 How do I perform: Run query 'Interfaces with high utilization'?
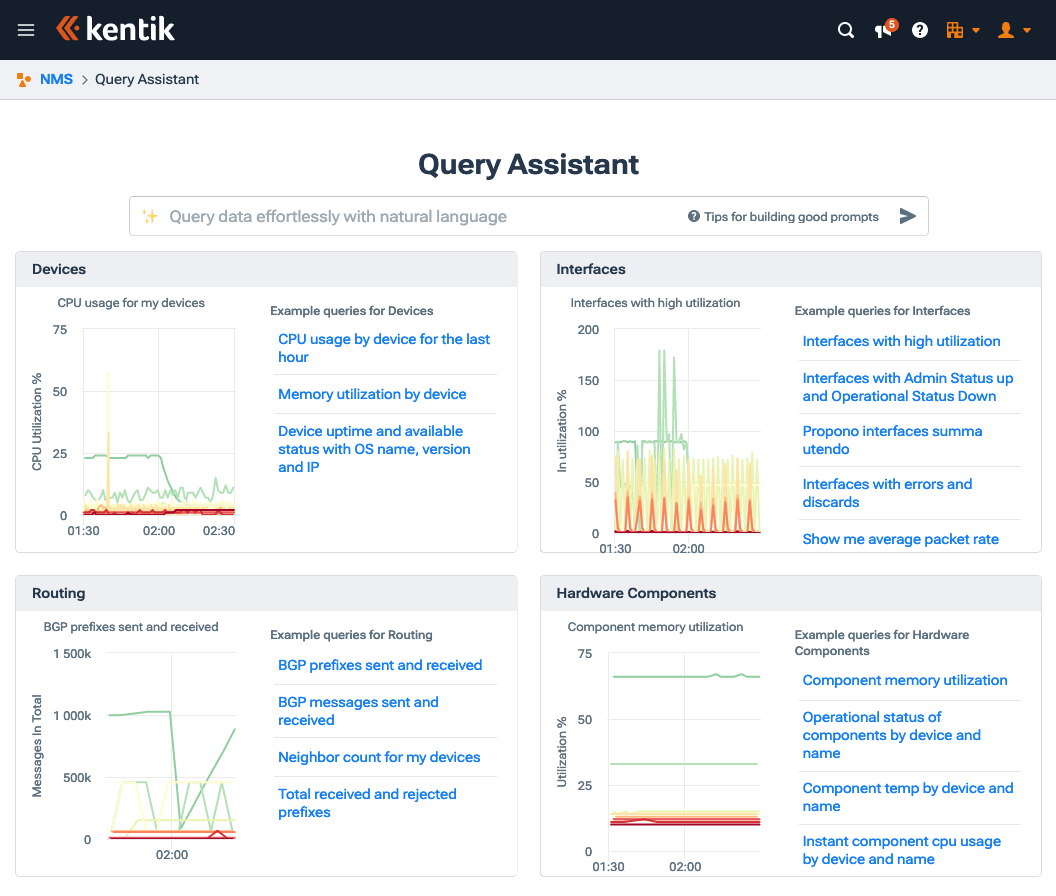(901, 341)
